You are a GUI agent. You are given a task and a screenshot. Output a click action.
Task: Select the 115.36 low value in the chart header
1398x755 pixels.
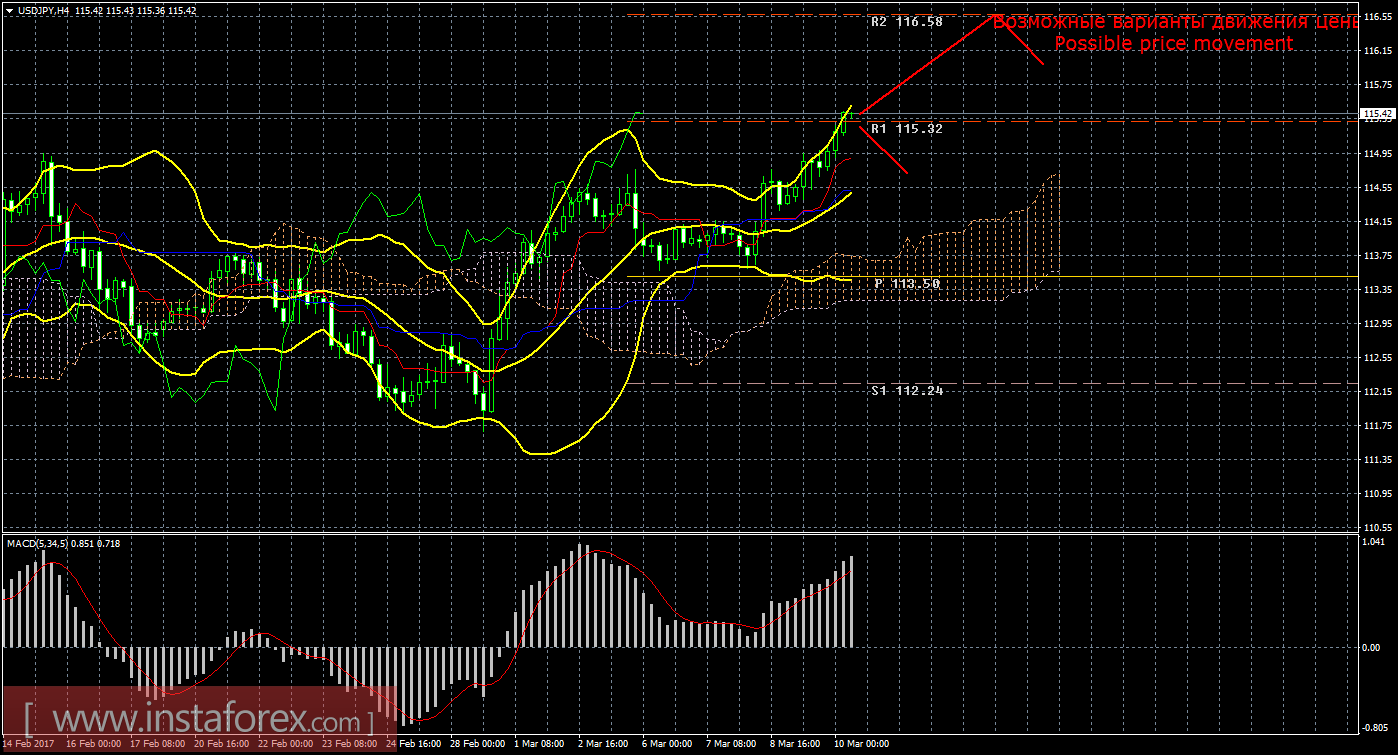(x=149, y=10)
